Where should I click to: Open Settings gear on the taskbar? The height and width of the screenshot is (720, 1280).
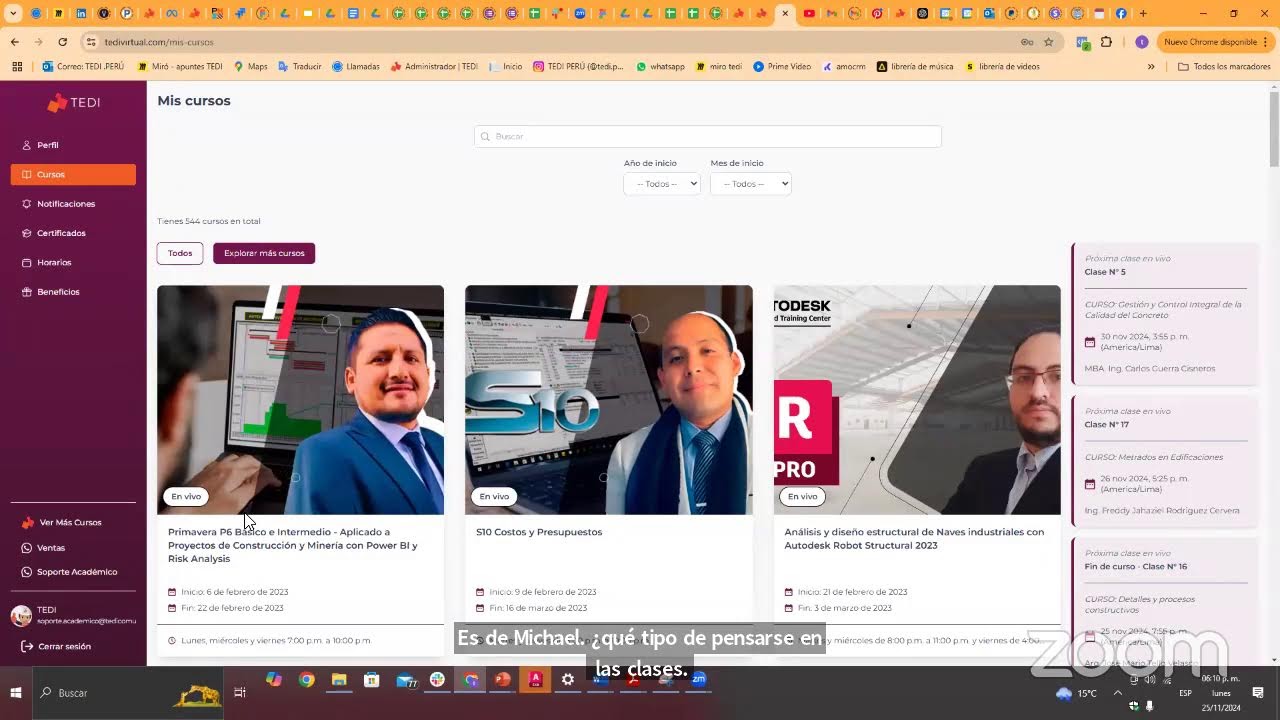pos(568,680)
